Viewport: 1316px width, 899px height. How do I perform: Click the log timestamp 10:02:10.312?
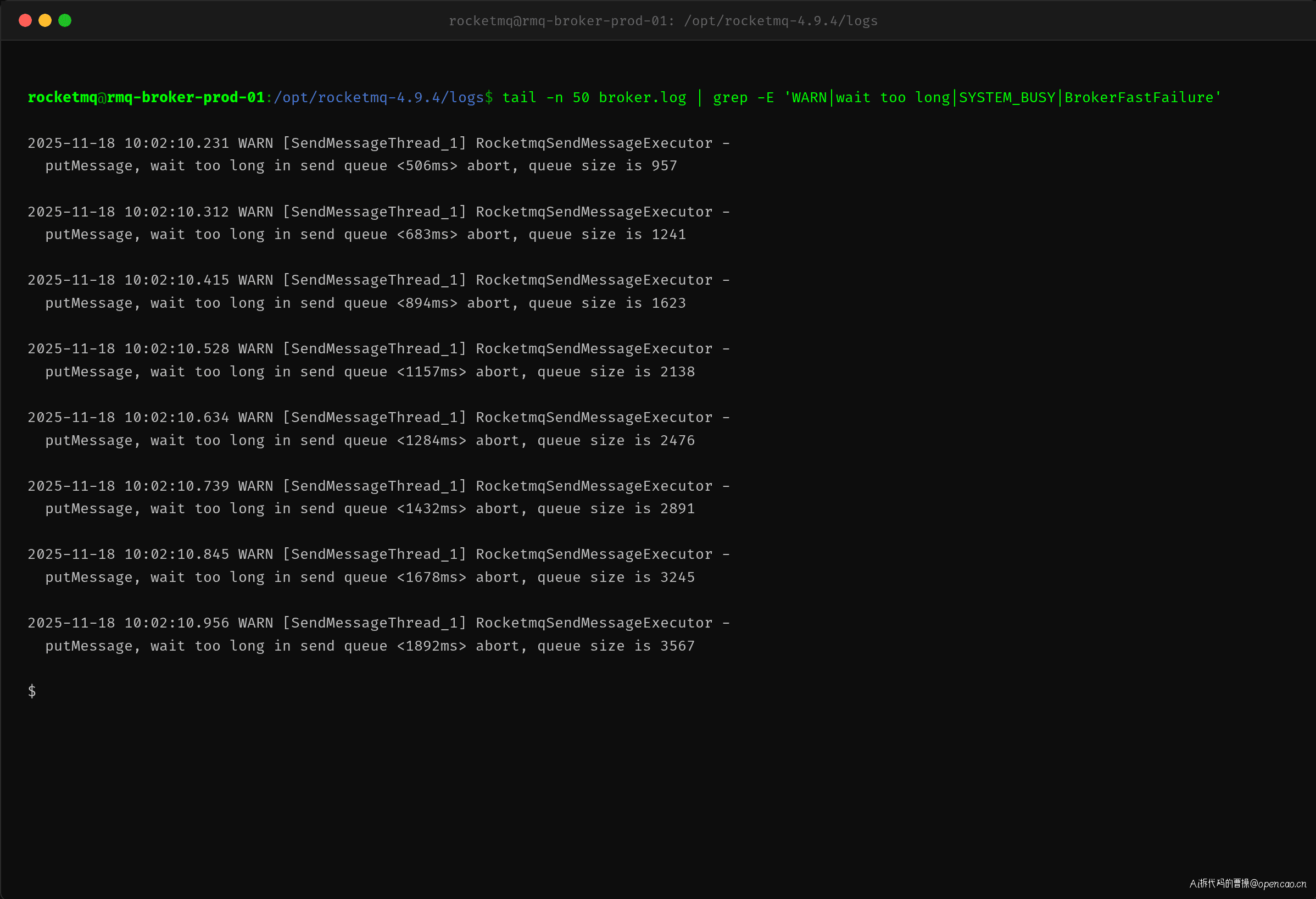coord(177,212)
